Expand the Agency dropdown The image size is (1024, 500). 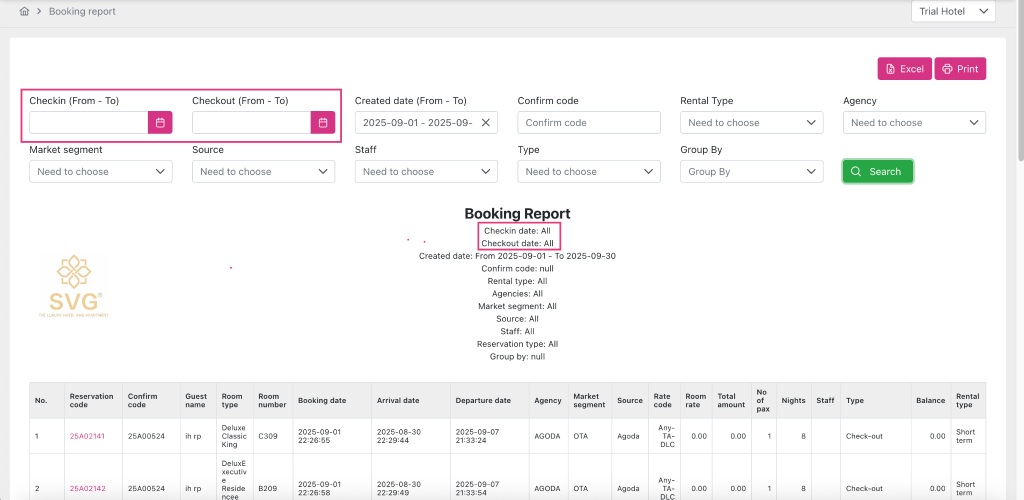[x=914, y=122]
